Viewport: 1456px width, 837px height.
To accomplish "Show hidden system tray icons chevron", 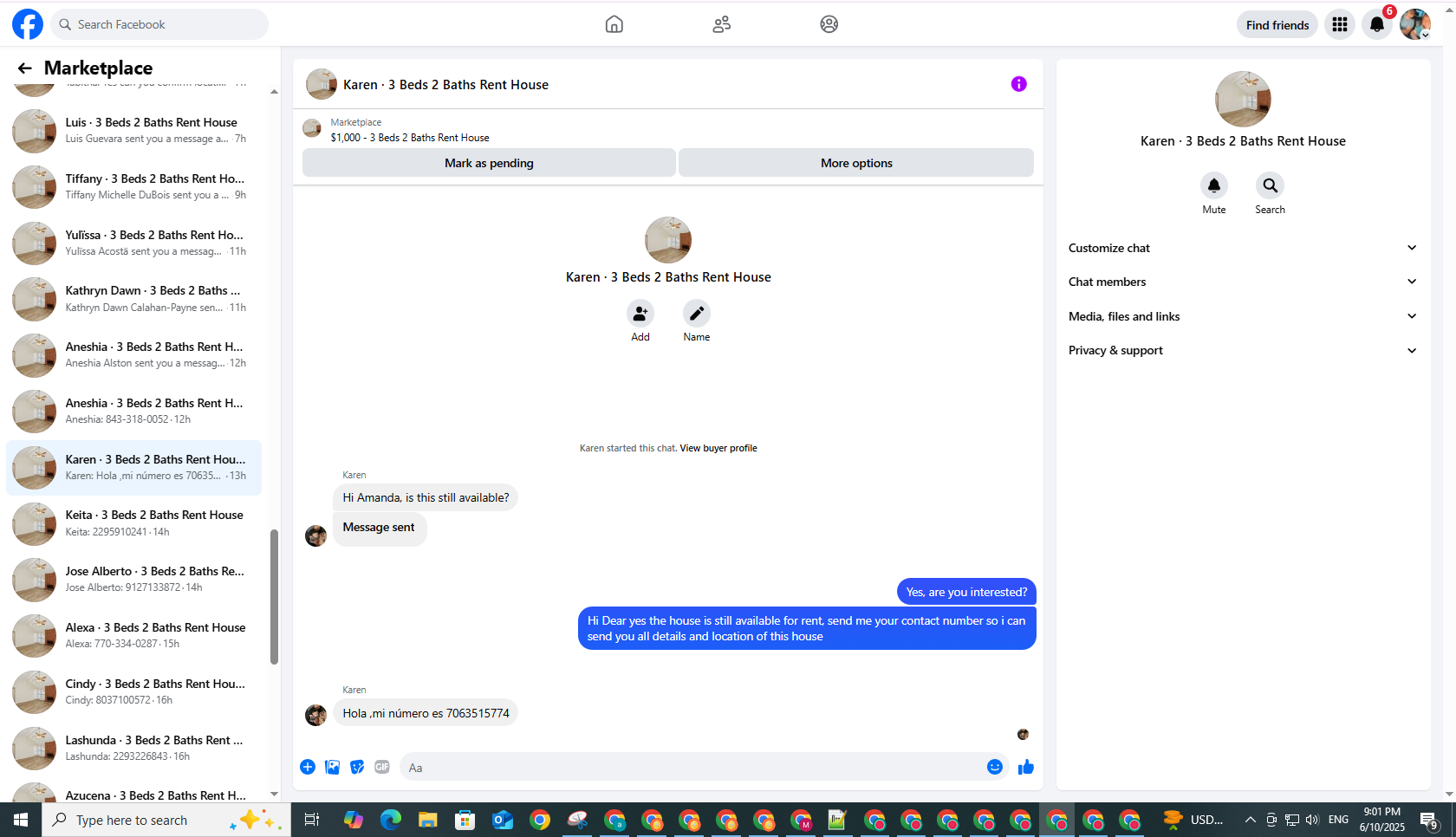I will [x=1250, y=820].
